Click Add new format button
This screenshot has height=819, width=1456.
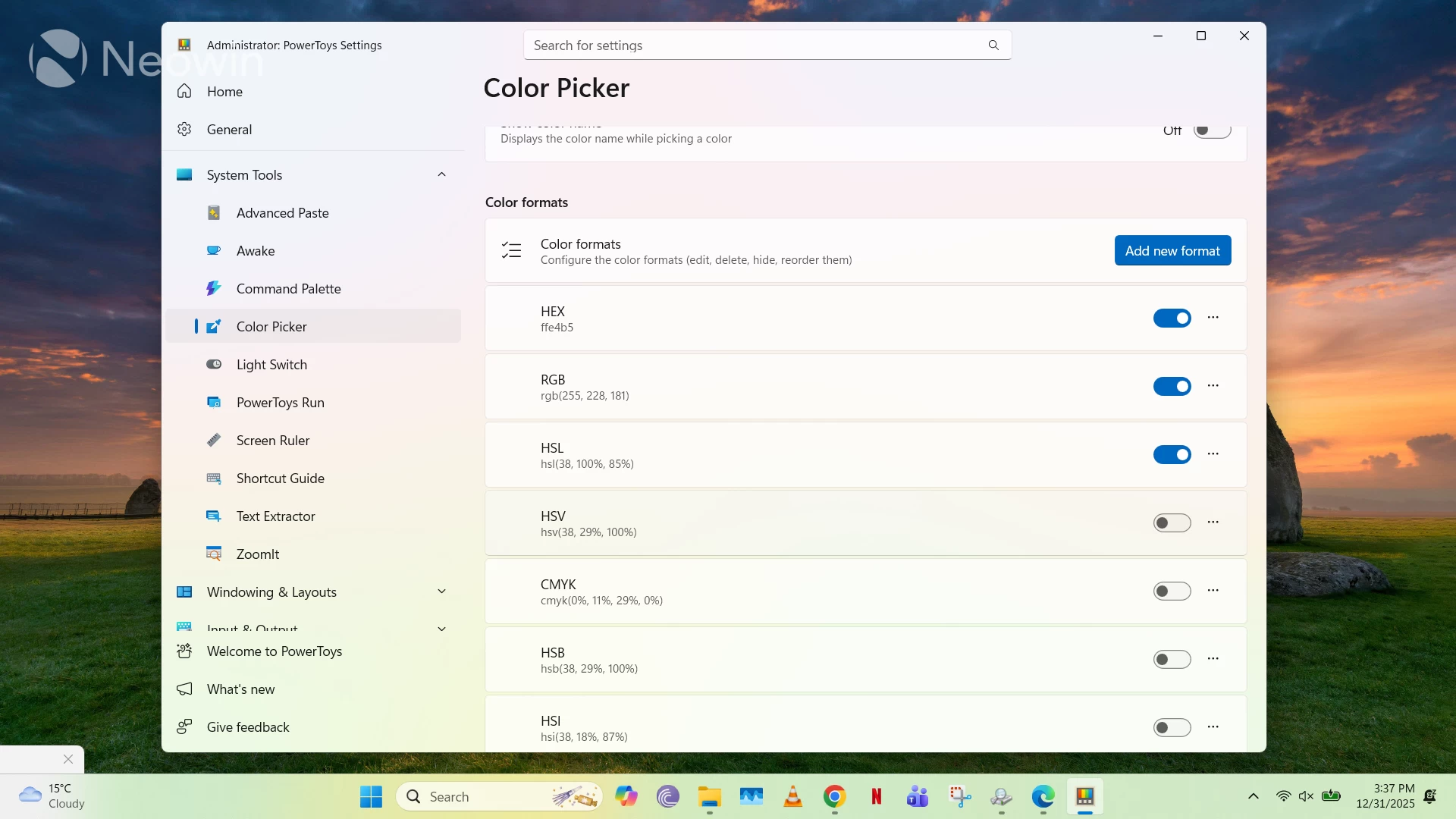(x=1172, y=251)
